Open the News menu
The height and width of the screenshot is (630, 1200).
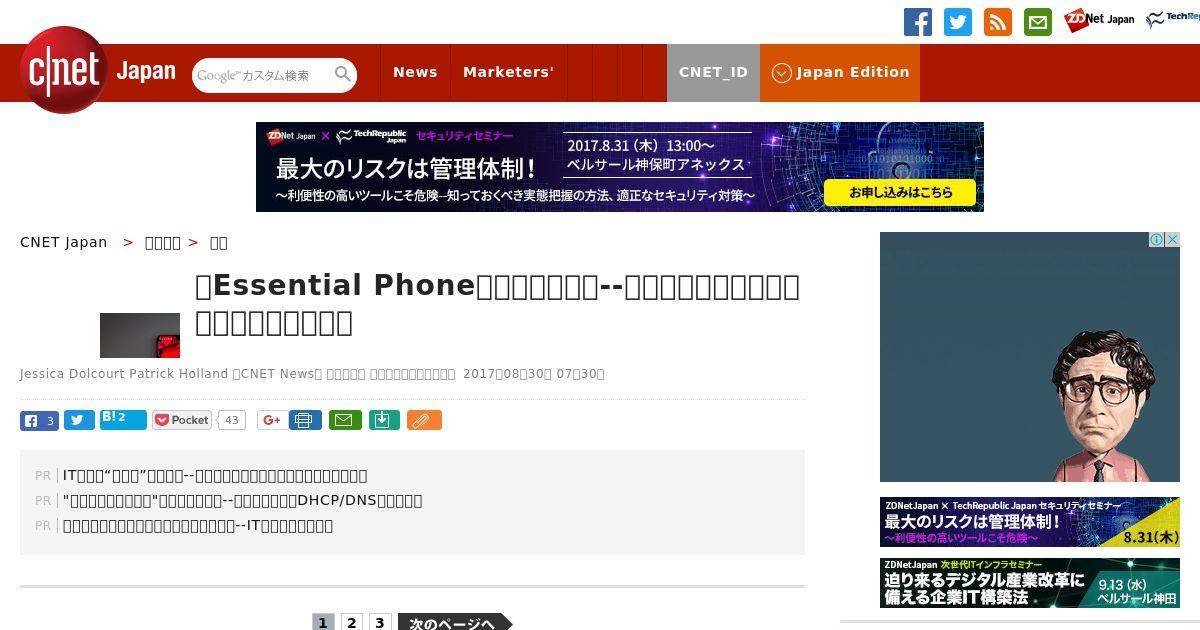415,72
